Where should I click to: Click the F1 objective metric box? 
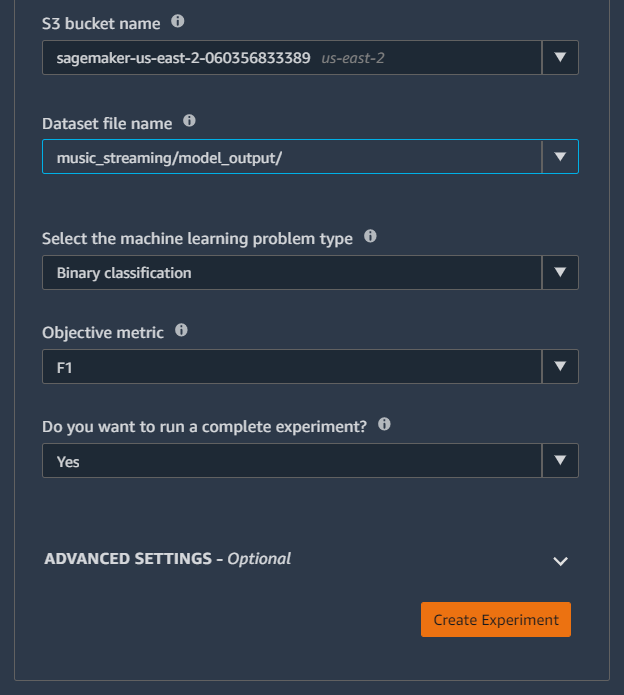pyautogui.click(x=292, y=367)
